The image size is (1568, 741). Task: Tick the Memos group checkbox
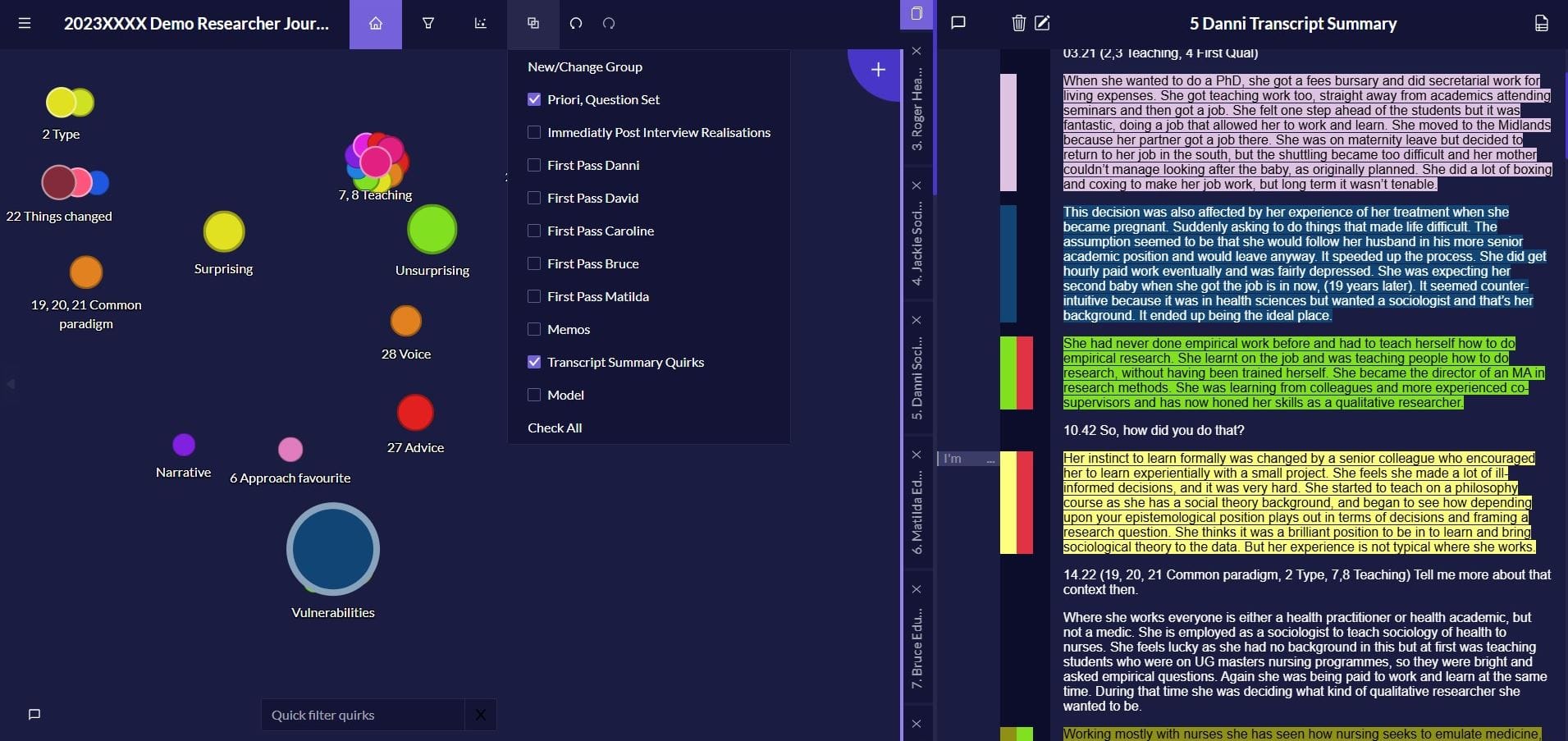point(534,329)
